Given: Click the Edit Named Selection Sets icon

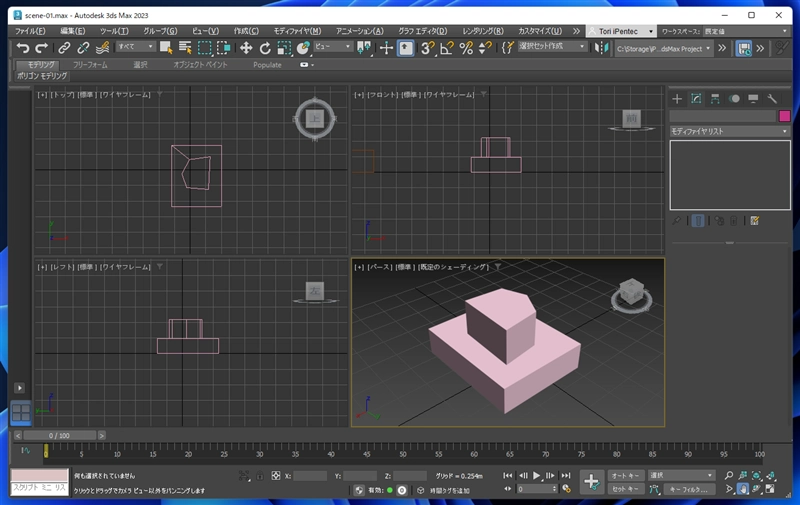Looking at the screenshot, I should pyautogui.click(x=507, y=48).
